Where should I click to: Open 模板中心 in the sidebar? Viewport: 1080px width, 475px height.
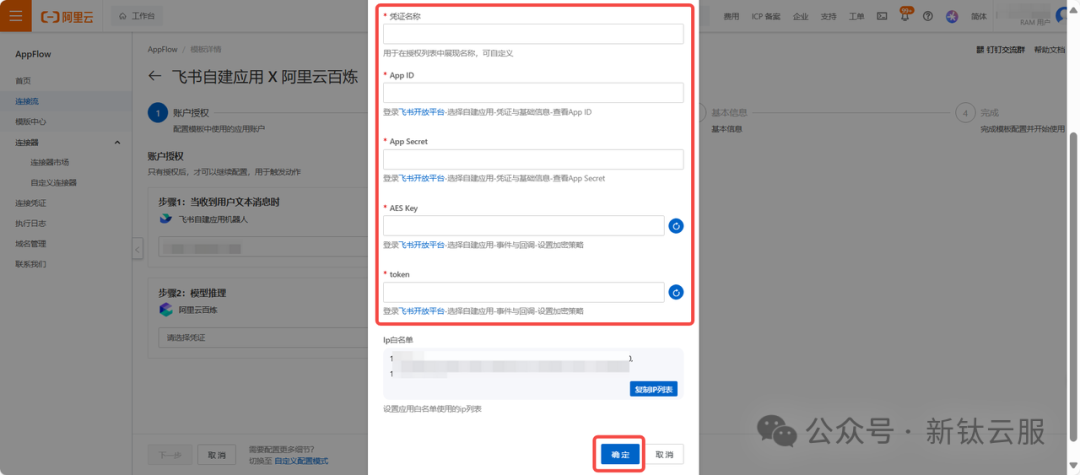(x=31, y=121)
